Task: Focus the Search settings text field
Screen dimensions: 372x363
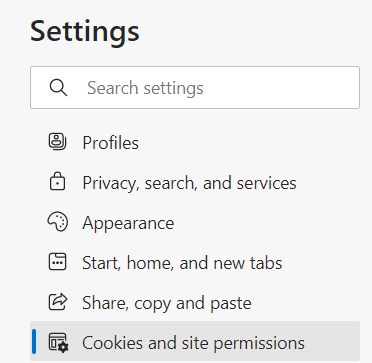Action: 195,88
